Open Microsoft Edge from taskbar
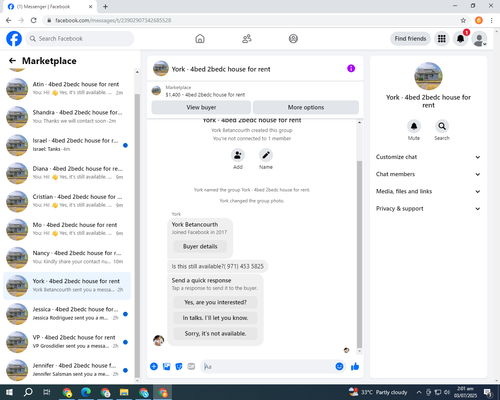500x400 pixels. point(86,393)
